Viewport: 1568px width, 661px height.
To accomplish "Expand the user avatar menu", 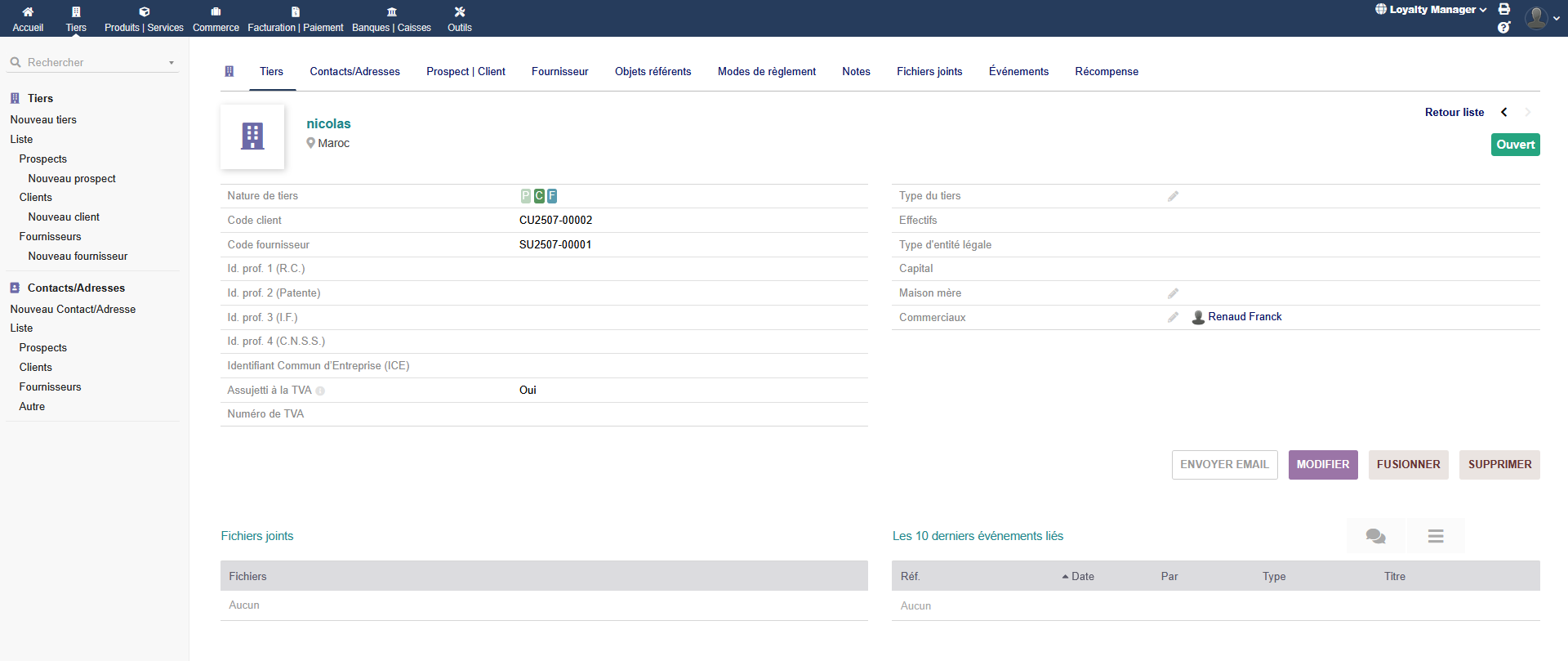I will point(1542,18).
